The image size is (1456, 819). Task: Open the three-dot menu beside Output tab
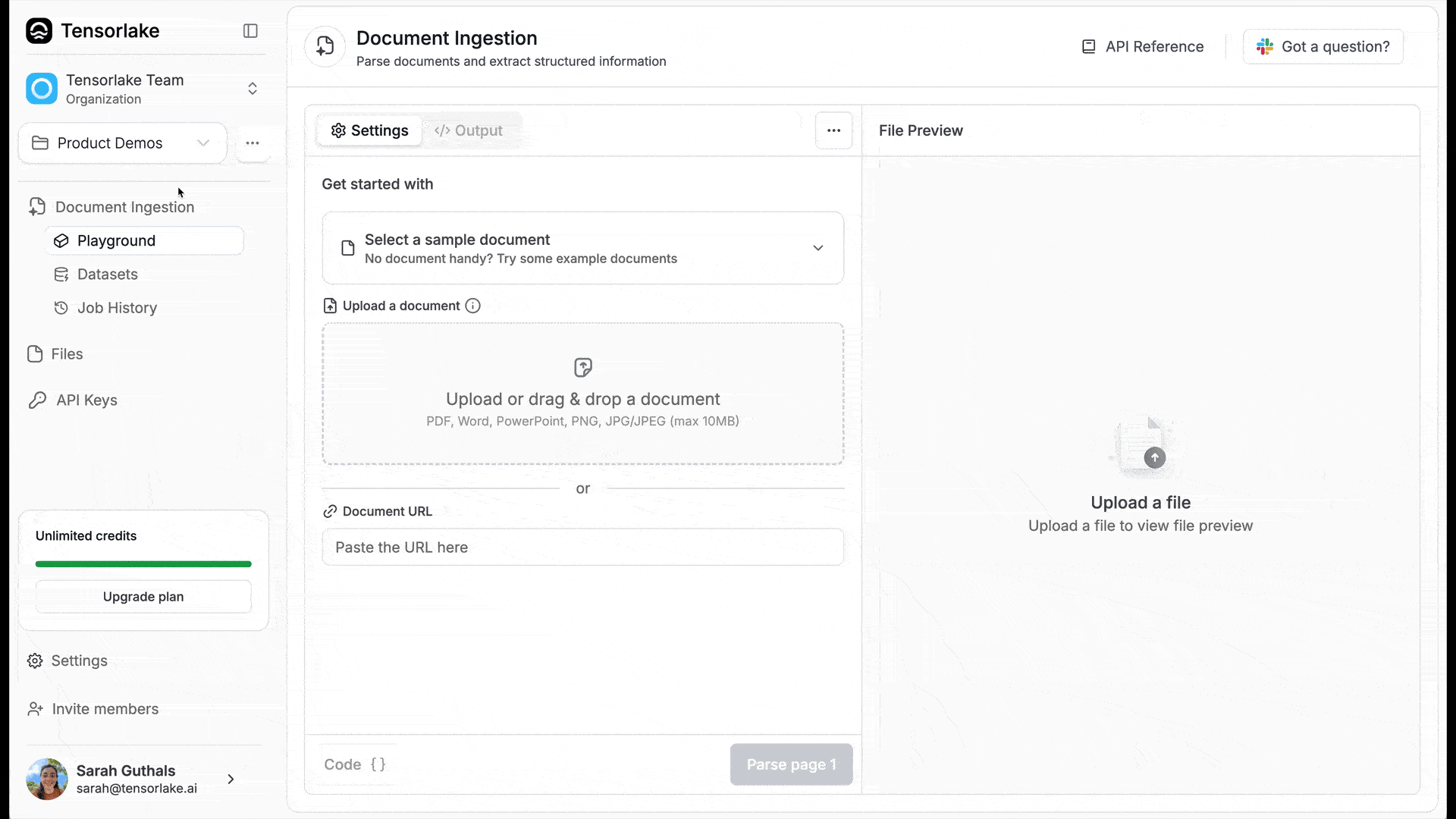point(833,130)
